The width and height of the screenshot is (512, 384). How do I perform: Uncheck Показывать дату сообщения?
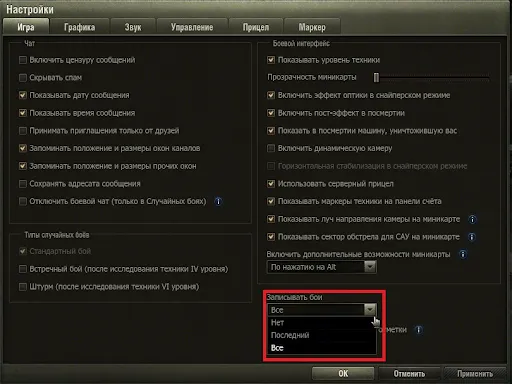click(x=23, y=95)
